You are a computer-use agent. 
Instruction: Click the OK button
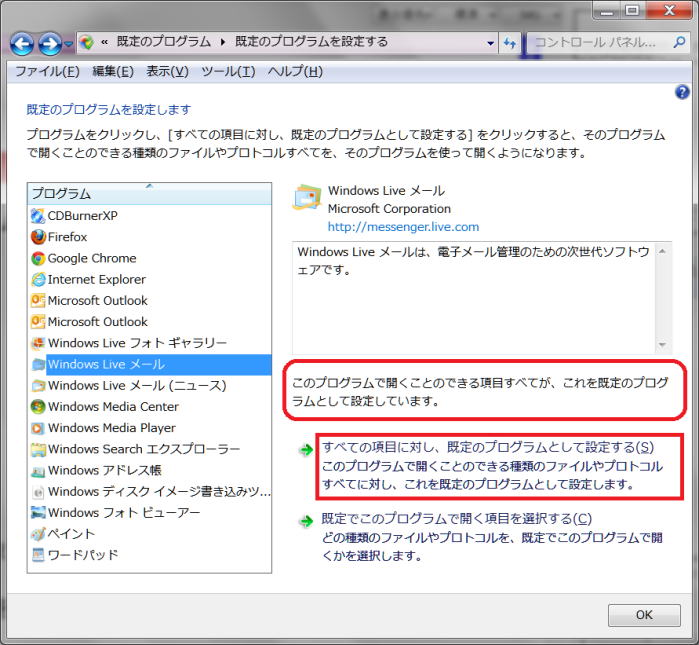(x=644, y=615)
